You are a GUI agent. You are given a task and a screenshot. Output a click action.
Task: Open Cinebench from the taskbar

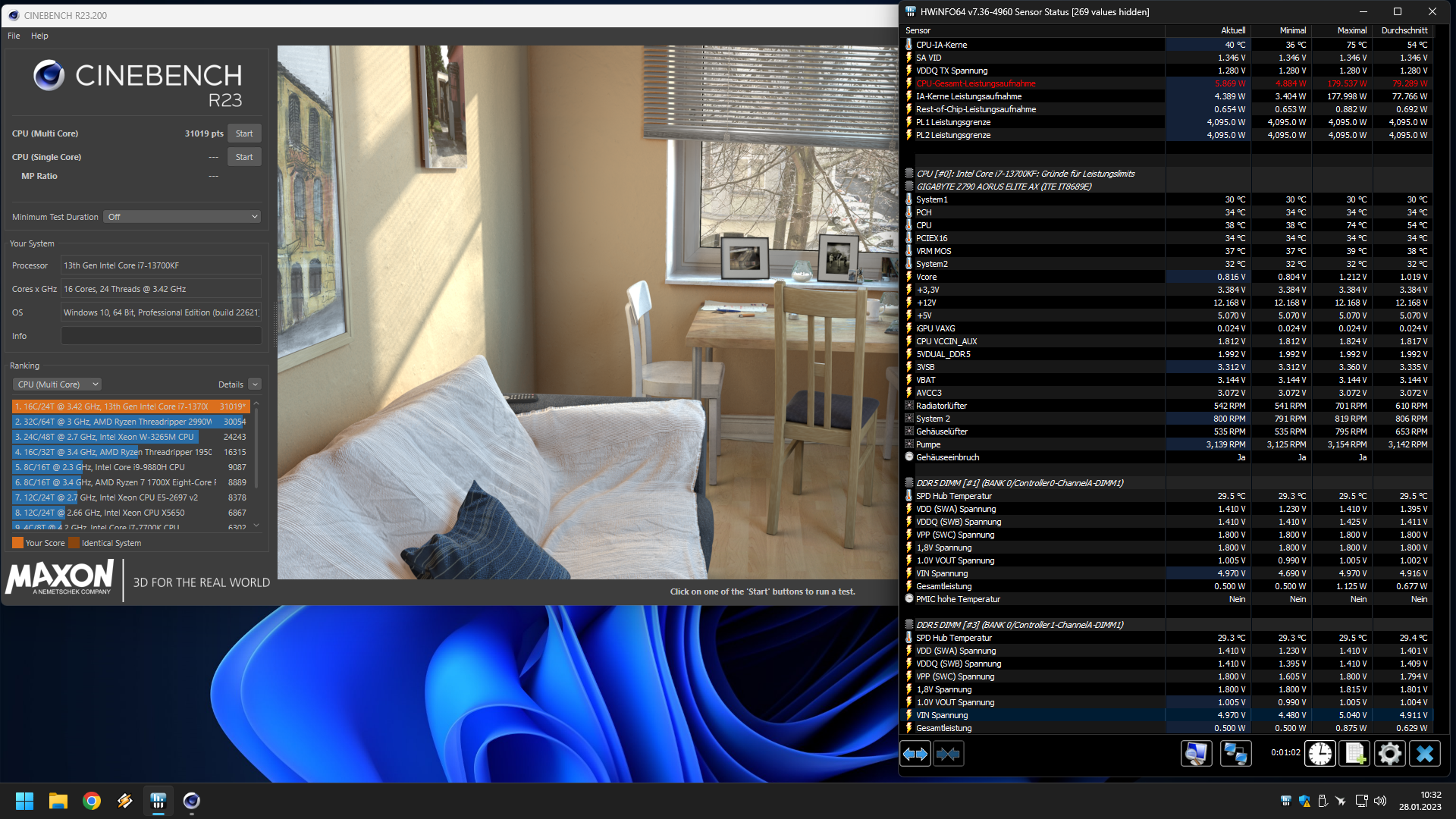pyautogui.click(x=191, y=801)
